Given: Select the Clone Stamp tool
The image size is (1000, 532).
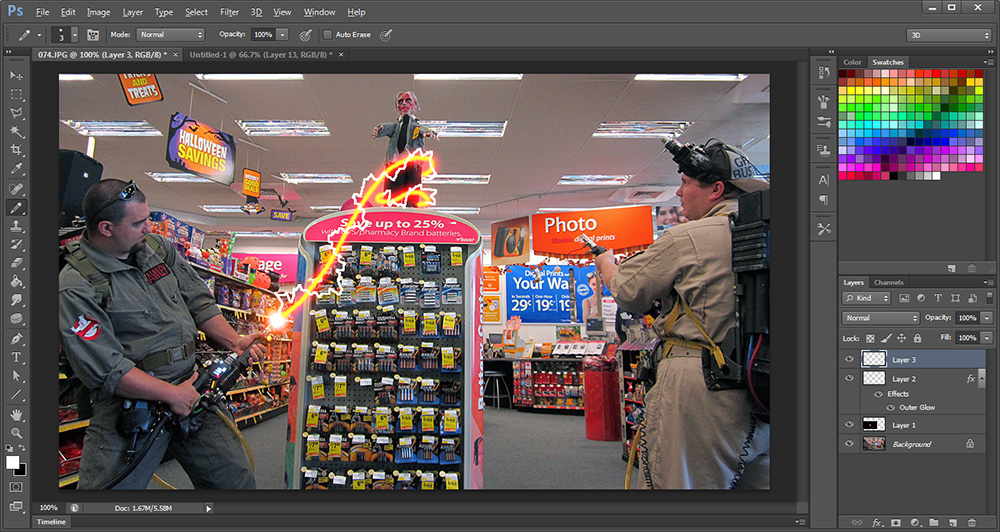Looking at the screenshot, I should pos(16,226).
